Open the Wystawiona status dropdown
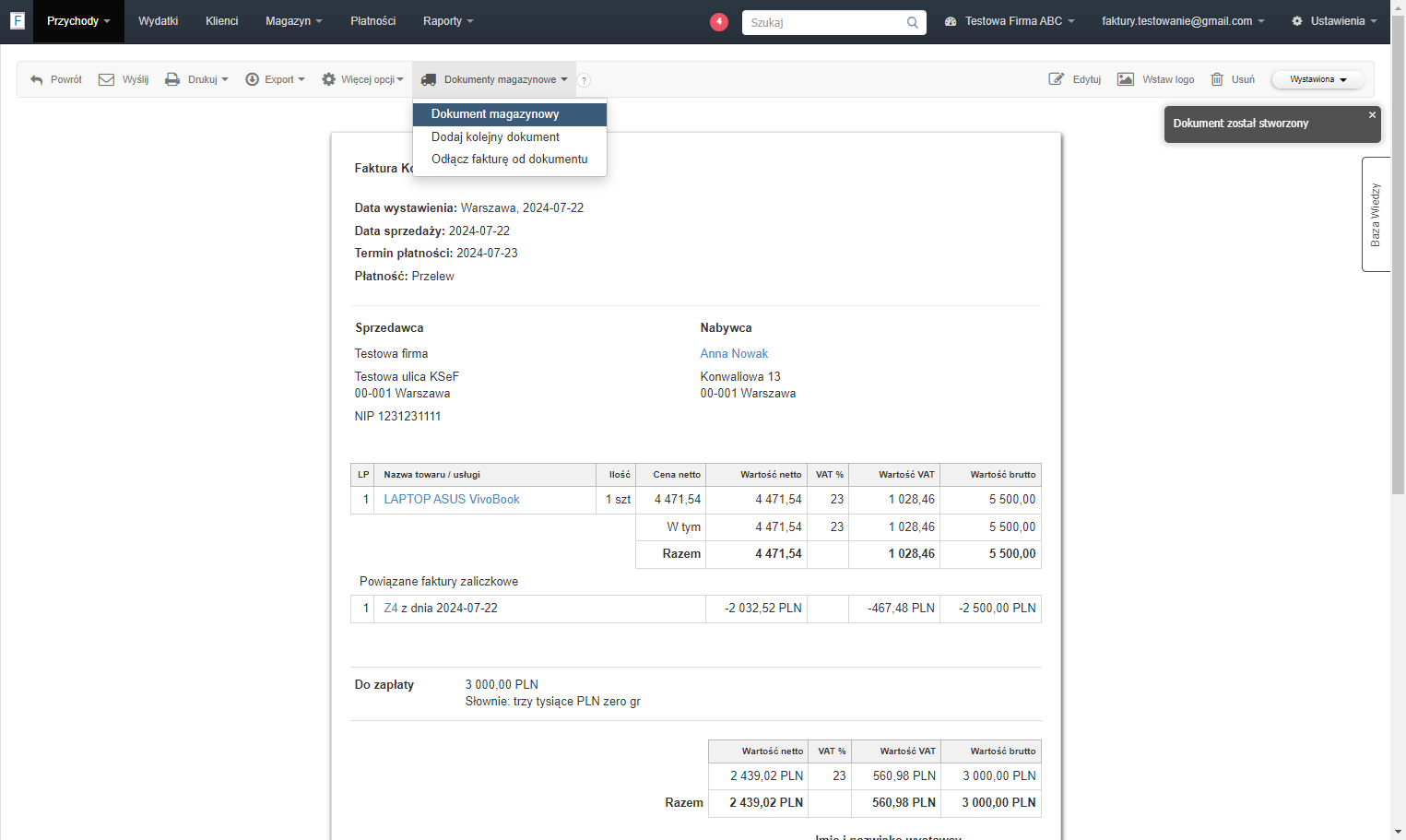 (1318, 80)
